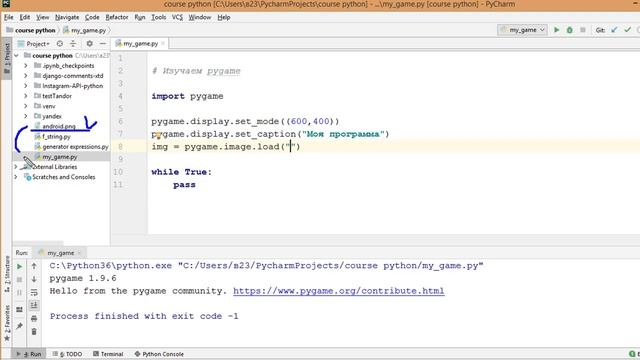640x360 pixels.
Task: Open the Structure side tool window tab
Action: (7, 273)
